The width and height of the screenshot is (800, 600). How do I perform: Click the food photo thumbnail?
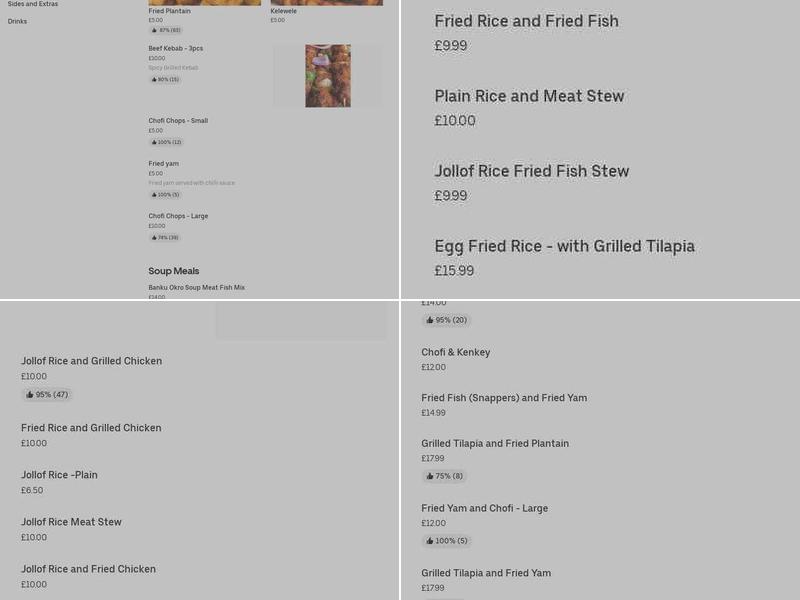[327, 75]
